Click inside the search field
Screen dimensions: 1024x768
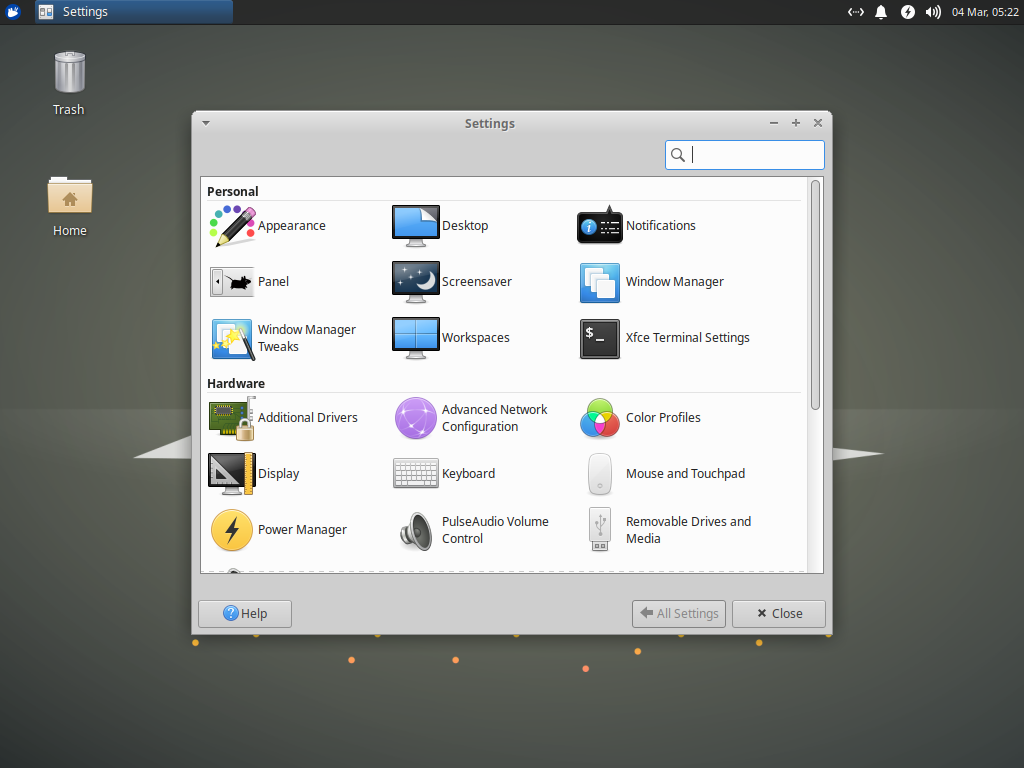coord(750,154)
